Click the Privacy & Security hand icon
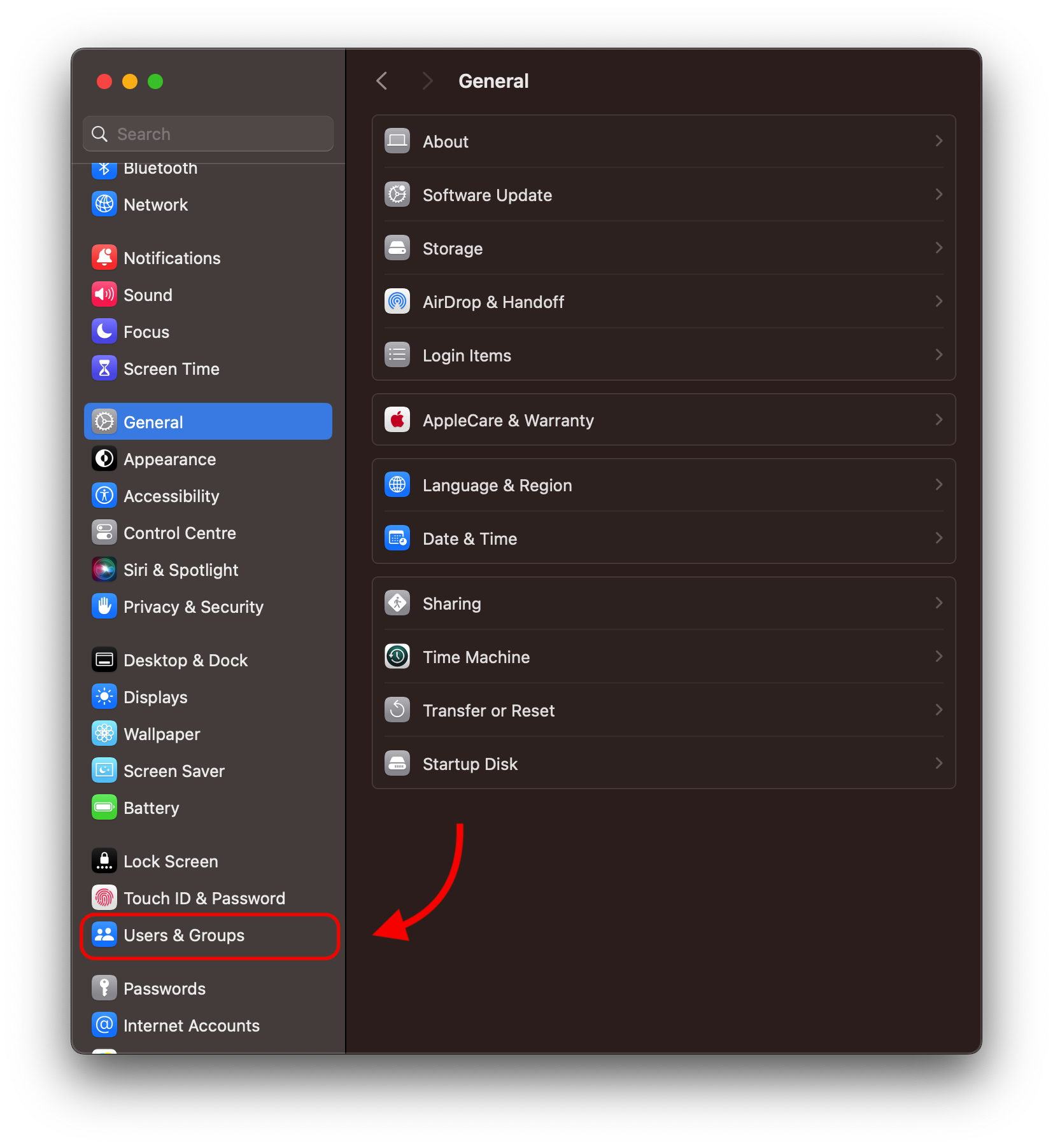Viewport: 1053px width, 1148px height. tap(104, 606)
